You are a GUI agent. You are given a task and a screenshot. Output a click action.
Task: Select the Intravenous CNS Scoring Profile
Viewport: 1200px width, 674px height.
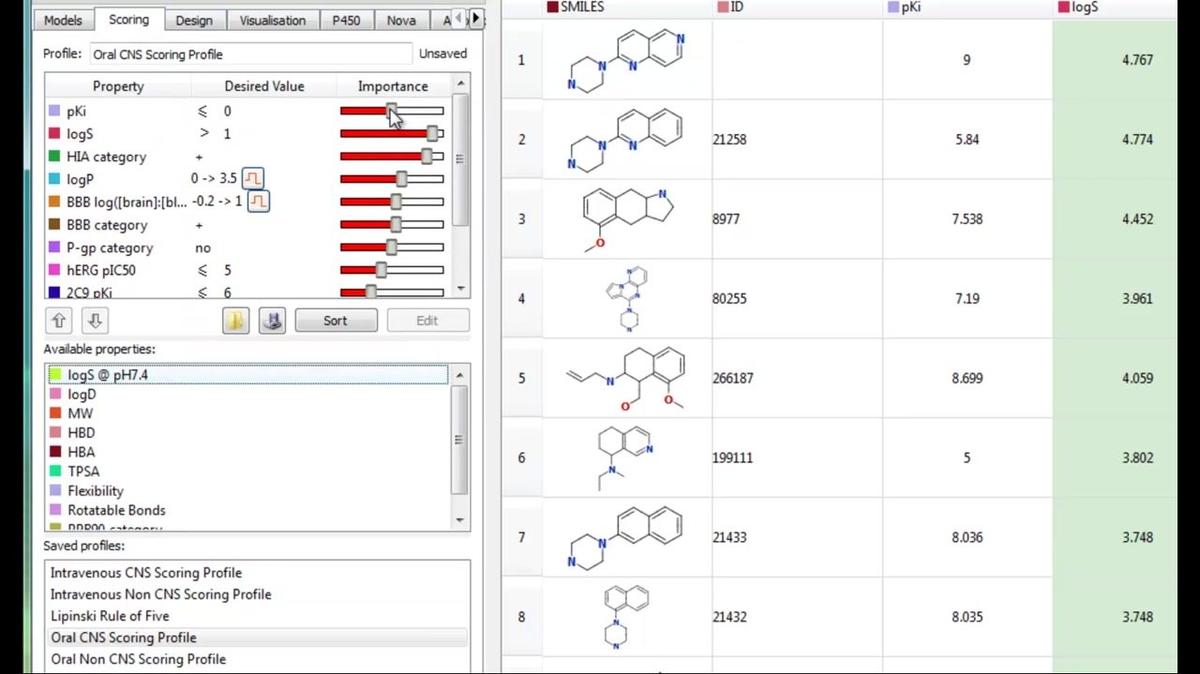click(144, 572)
